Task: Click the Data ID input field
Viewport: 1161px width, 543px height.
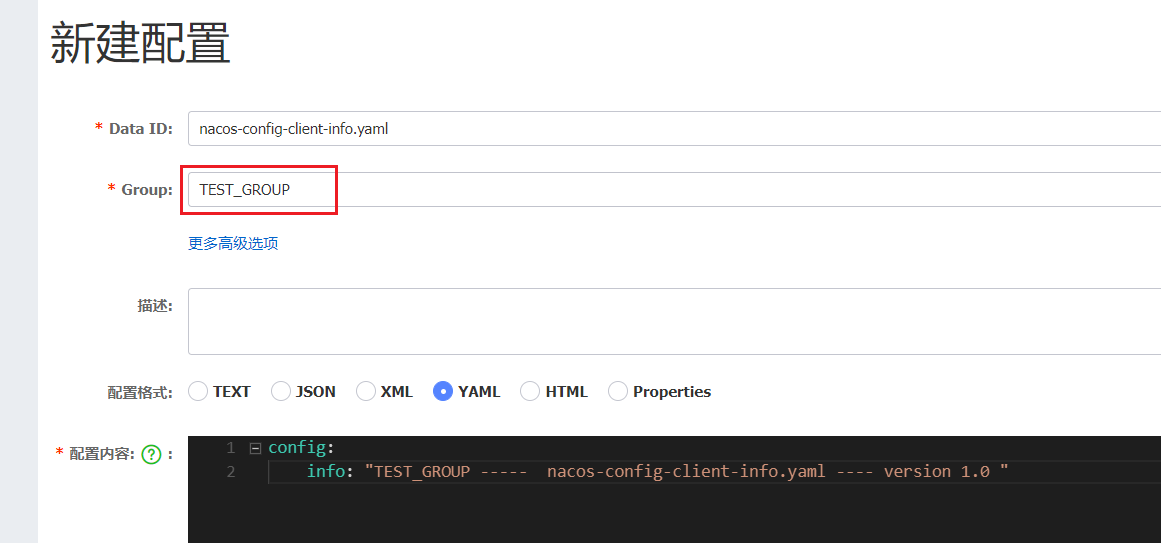Action: pos(674,129)
